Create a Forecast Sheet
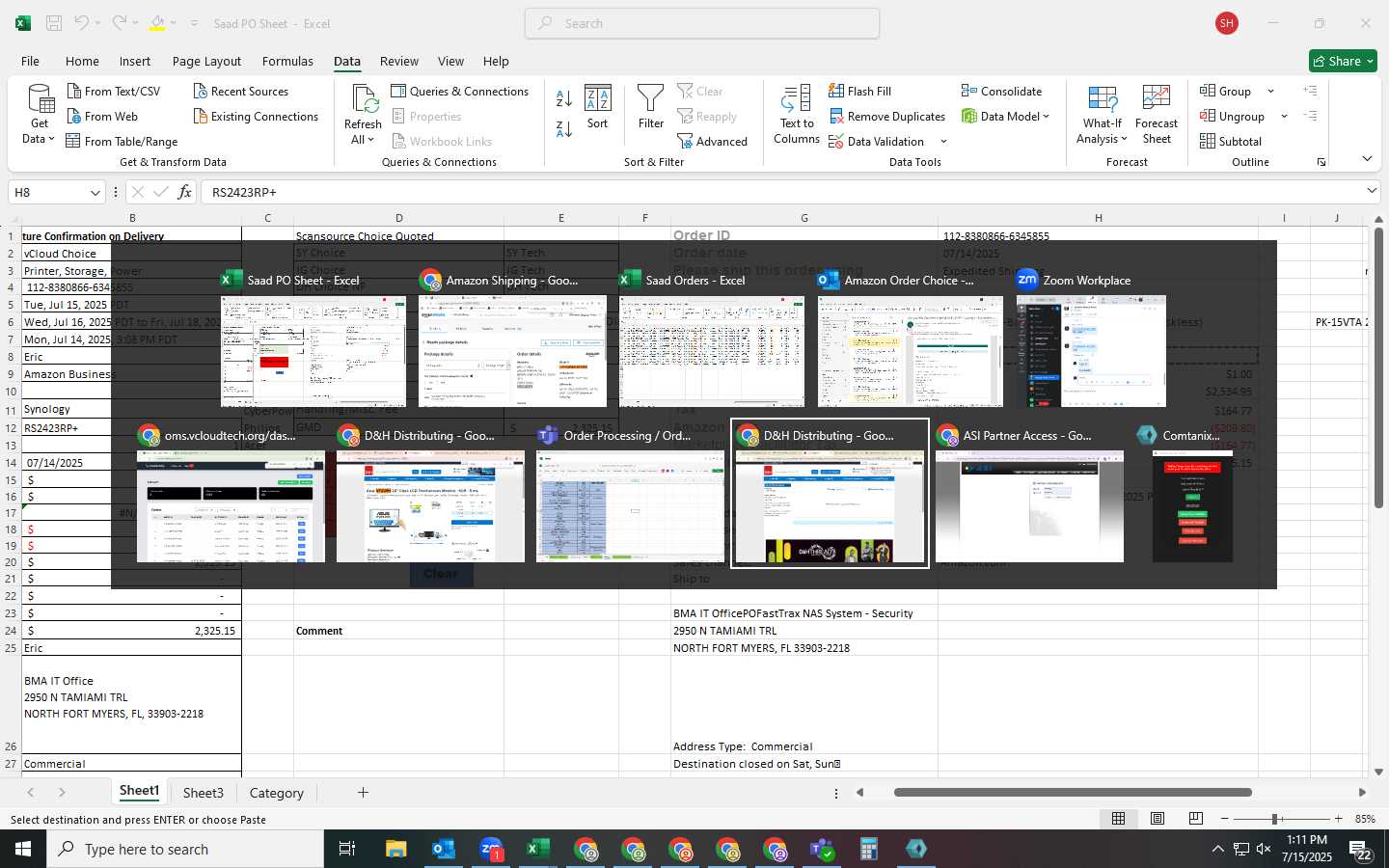1389x868 pixels. coord(1157,115)
